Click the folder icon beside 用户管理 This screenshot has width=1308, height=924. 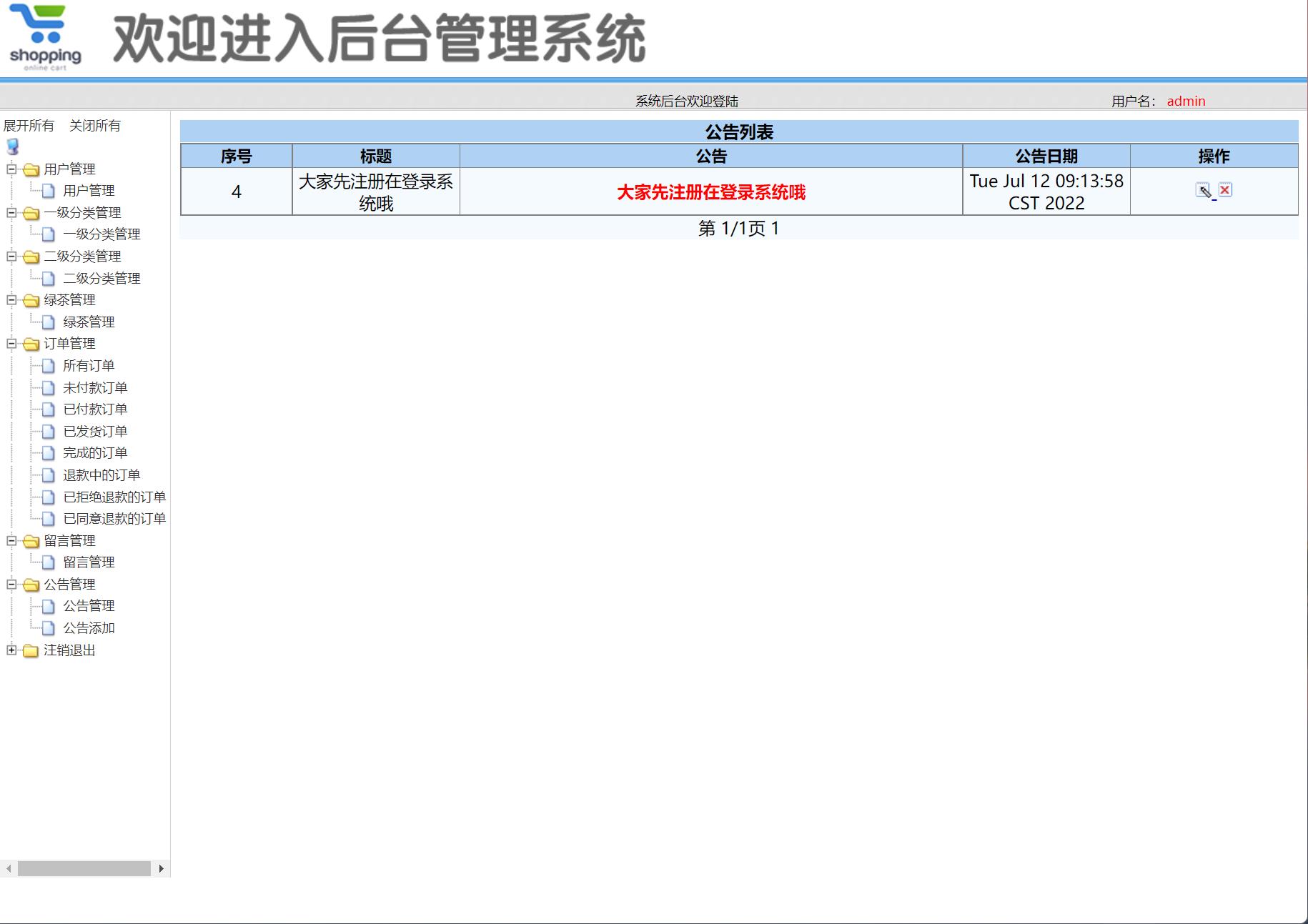point(30,170)
